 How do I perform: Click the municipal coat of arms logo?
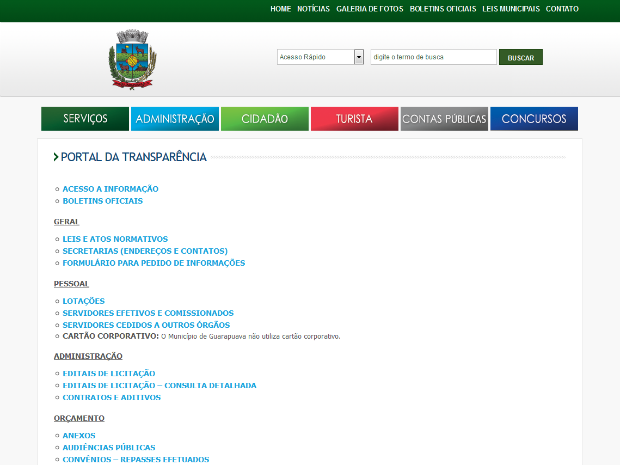(x=133, y=58)
